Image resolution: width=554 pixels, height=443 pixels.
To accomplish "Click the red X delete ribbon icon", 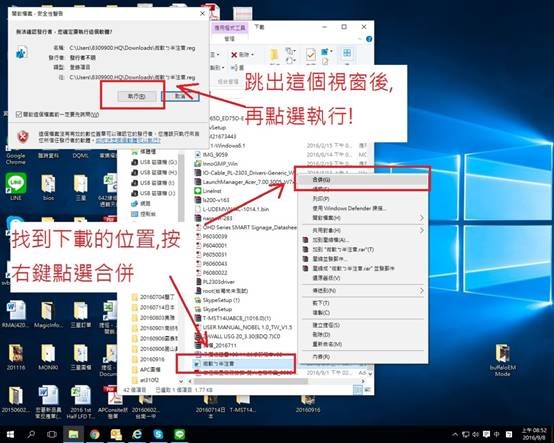I will click(x=234, y=55).
